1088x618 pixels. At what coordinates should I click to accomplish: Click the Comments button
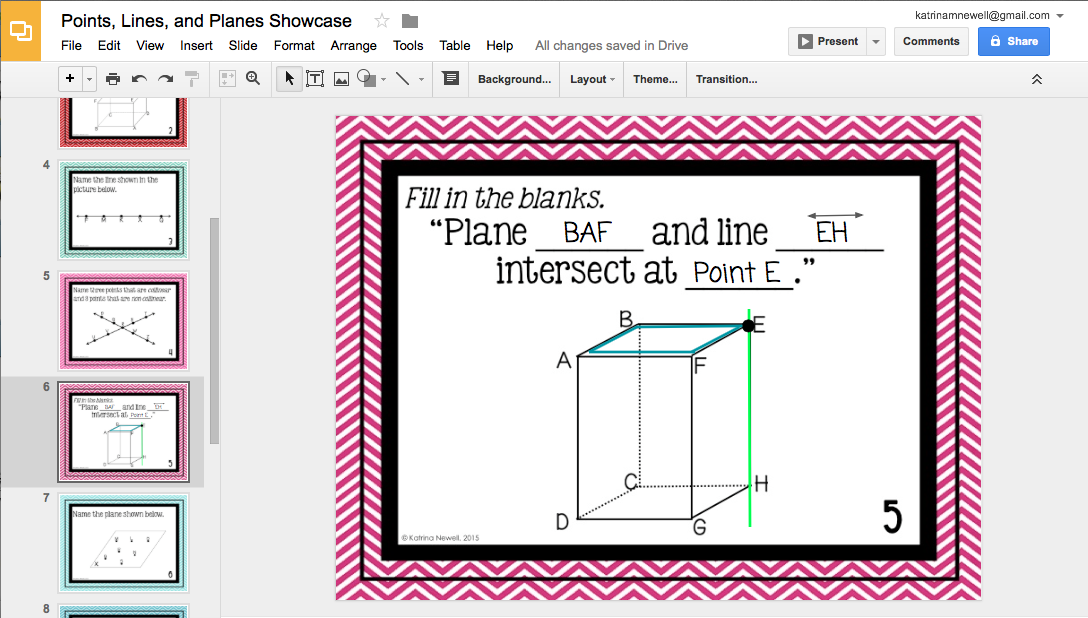[931, 42]
